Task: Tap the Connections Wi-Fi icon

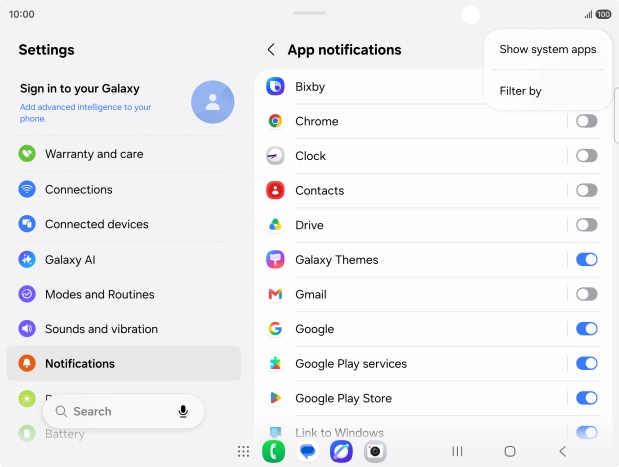Action: click(27, 189)
